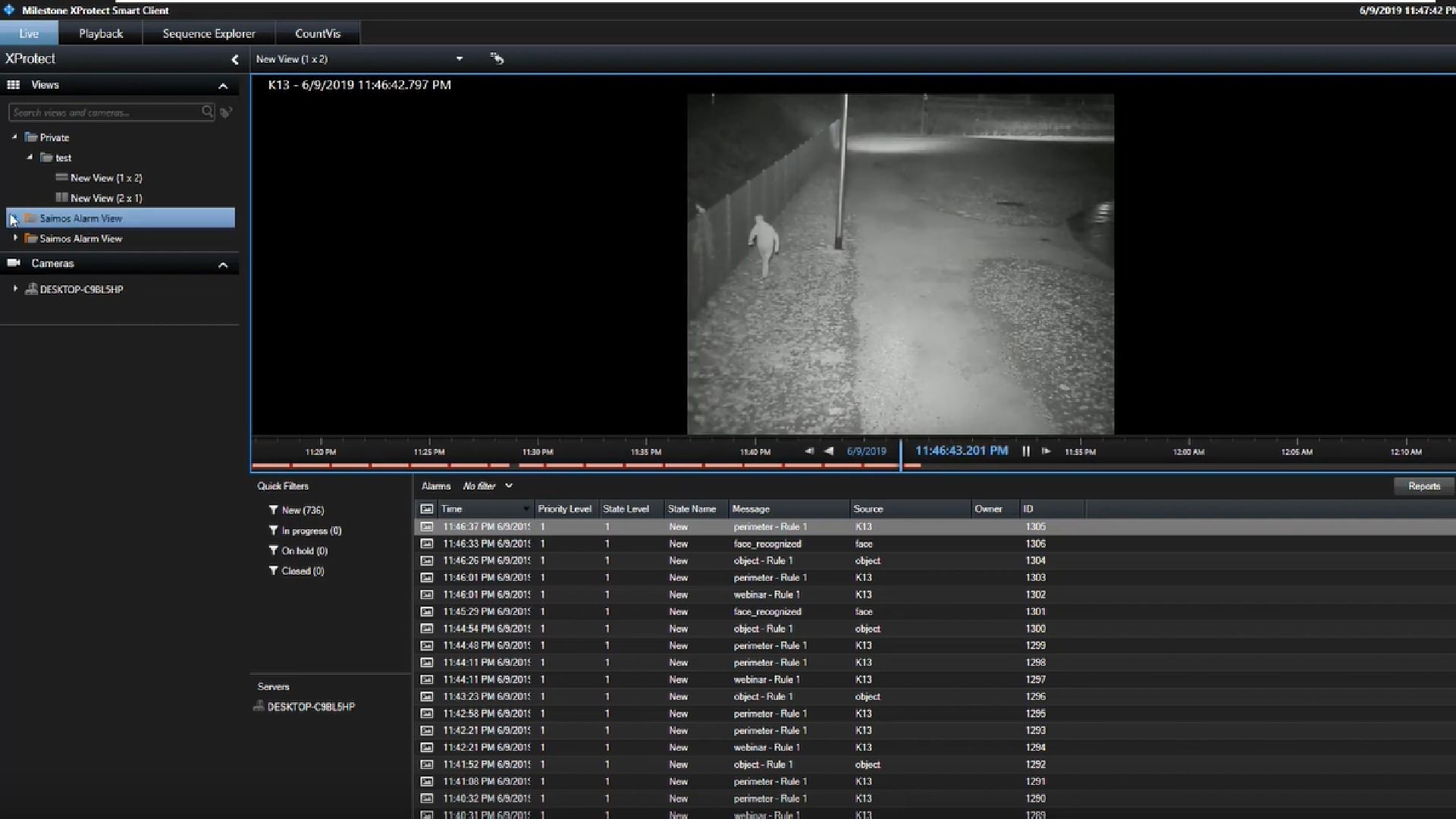The width and height of the screenshot is (1456, 819).
Task: Click image icon of alarm 11:43:23 PM
Action: point(427,696)
